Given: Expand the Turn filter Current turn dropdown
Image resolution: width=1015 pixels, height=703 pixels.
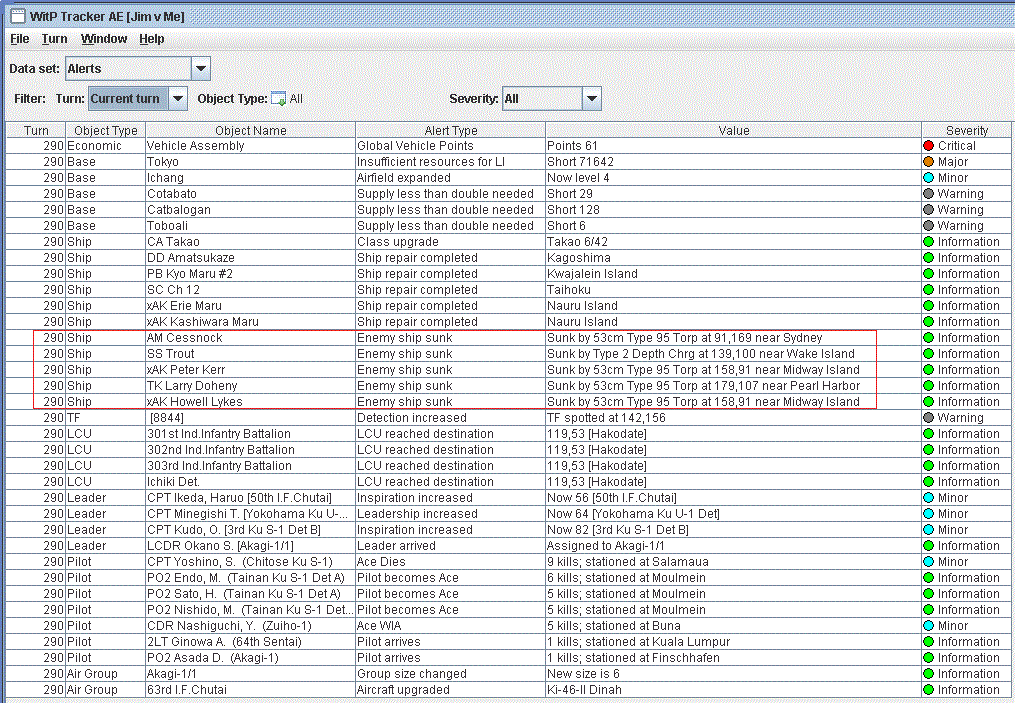Looking at the screenshot, I should (177, 99).
